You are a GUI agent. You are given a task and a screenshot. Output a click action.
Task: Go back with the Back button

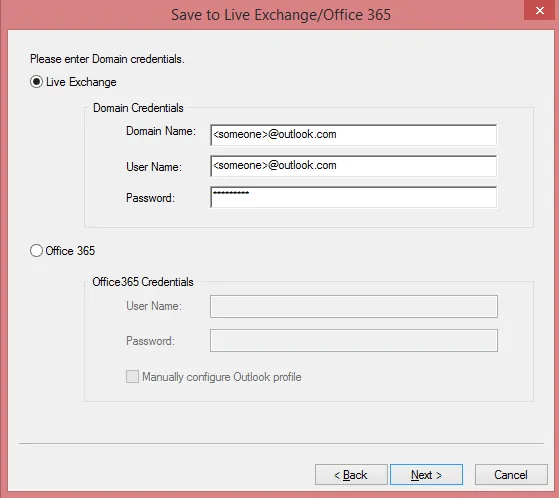351,474
